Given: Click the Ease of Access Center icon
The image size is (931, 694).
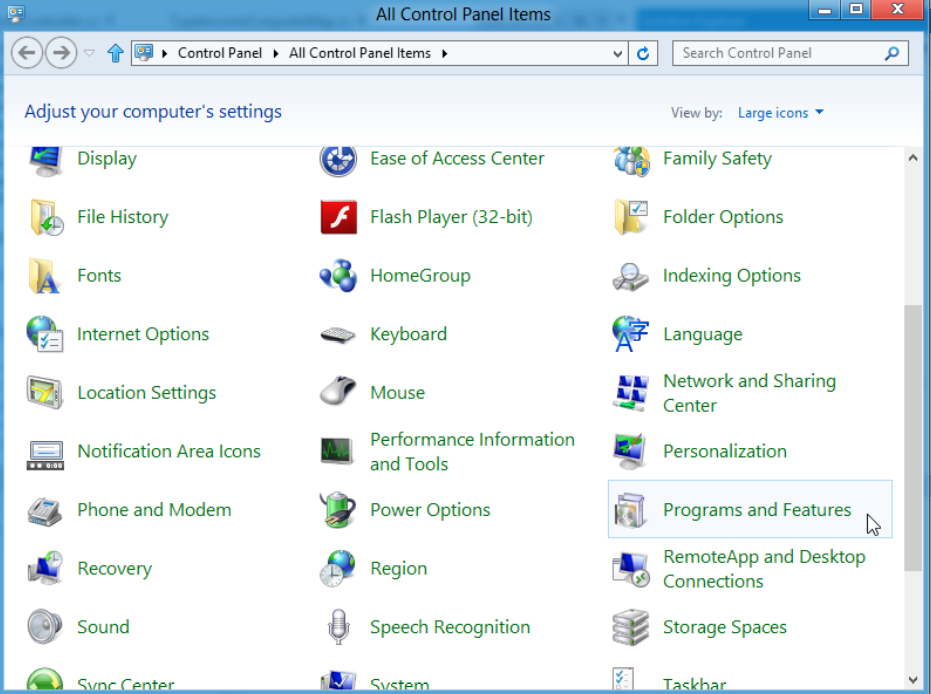Looking at the screenshot, I should tap(338, 159).
